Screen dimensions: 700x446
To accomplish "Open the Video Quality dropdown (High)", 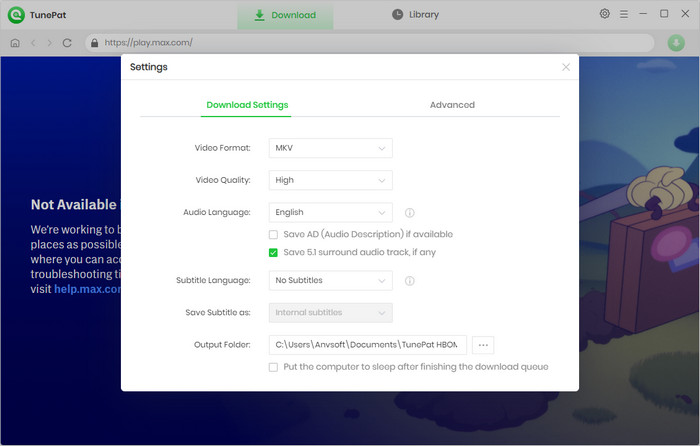I will pyautogui.click(x=330, y=180).
